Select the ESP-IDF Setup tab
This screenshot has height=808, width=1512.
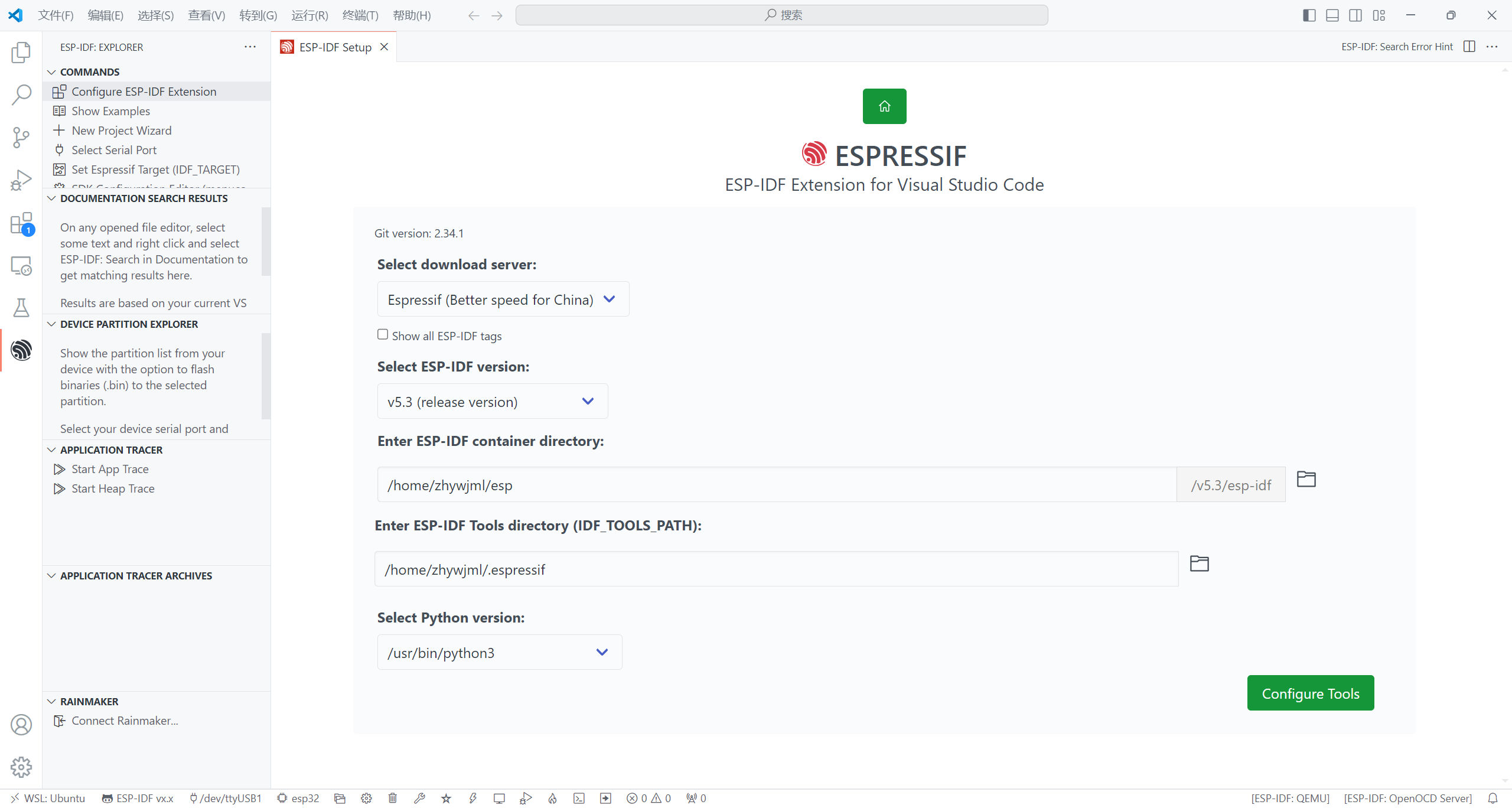tap(334, 47)
